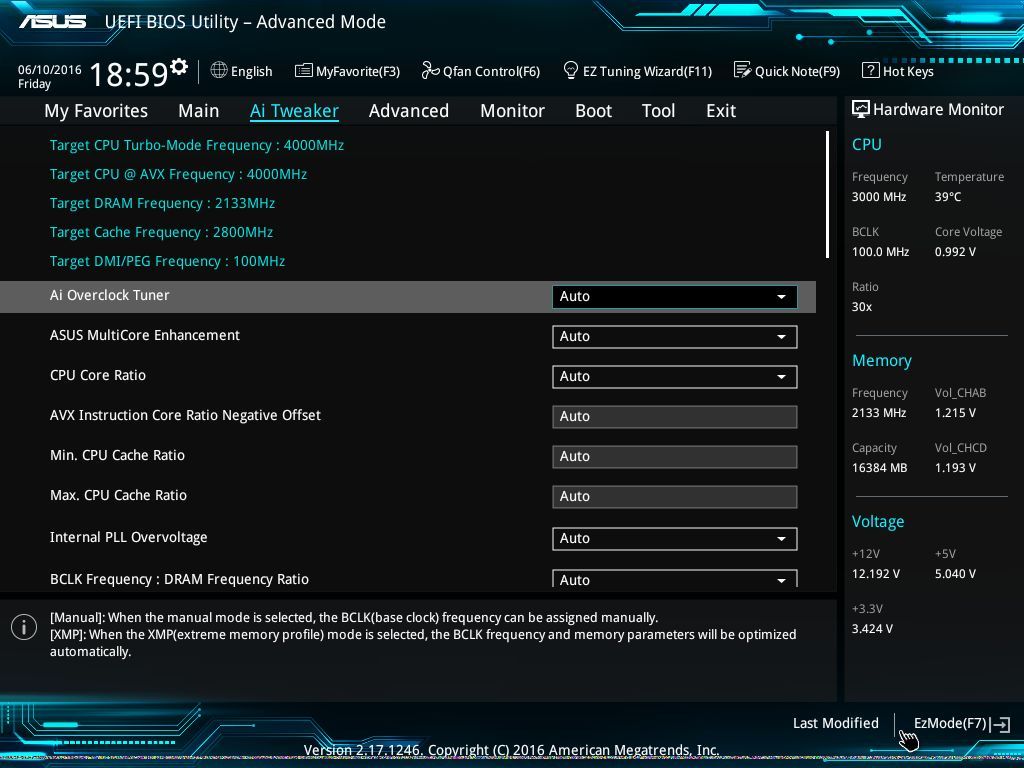Open Quick Note(F9) notepad icon
Screen dimensions: 1024x768
point(742,70)
